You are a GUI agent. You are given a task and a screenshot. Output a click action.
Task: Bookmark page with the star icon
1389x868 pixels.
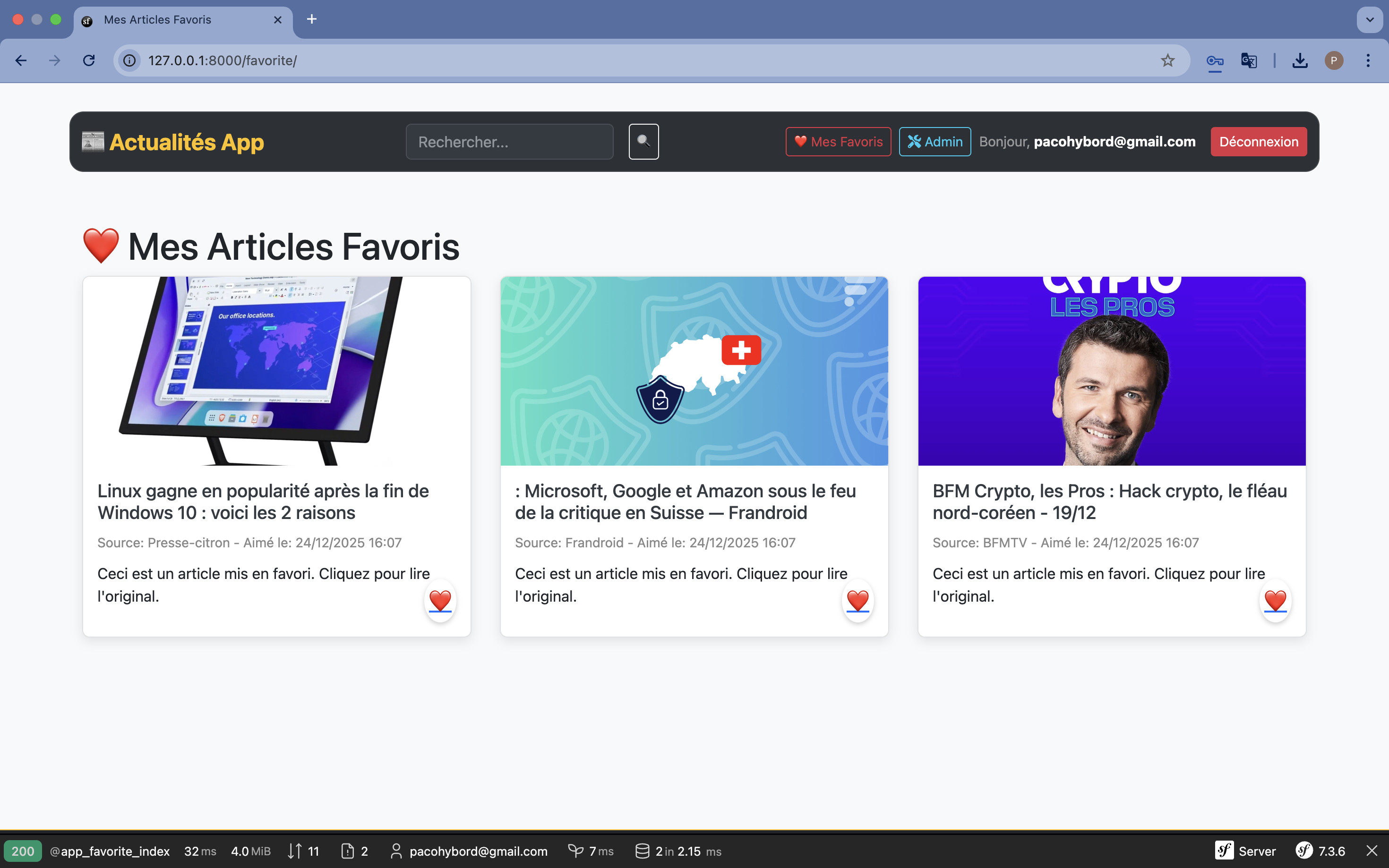[1167, 60]
